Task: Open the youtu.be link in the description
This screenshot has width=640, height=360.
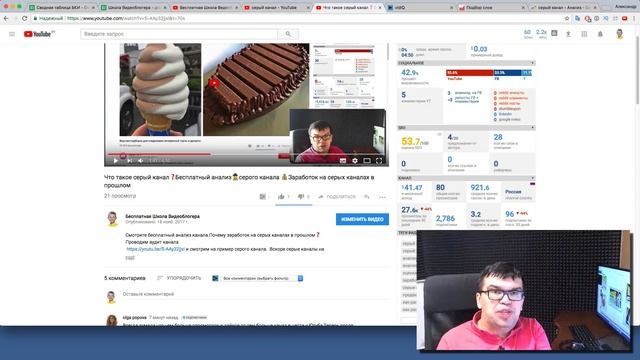Action: click(155, 249)
